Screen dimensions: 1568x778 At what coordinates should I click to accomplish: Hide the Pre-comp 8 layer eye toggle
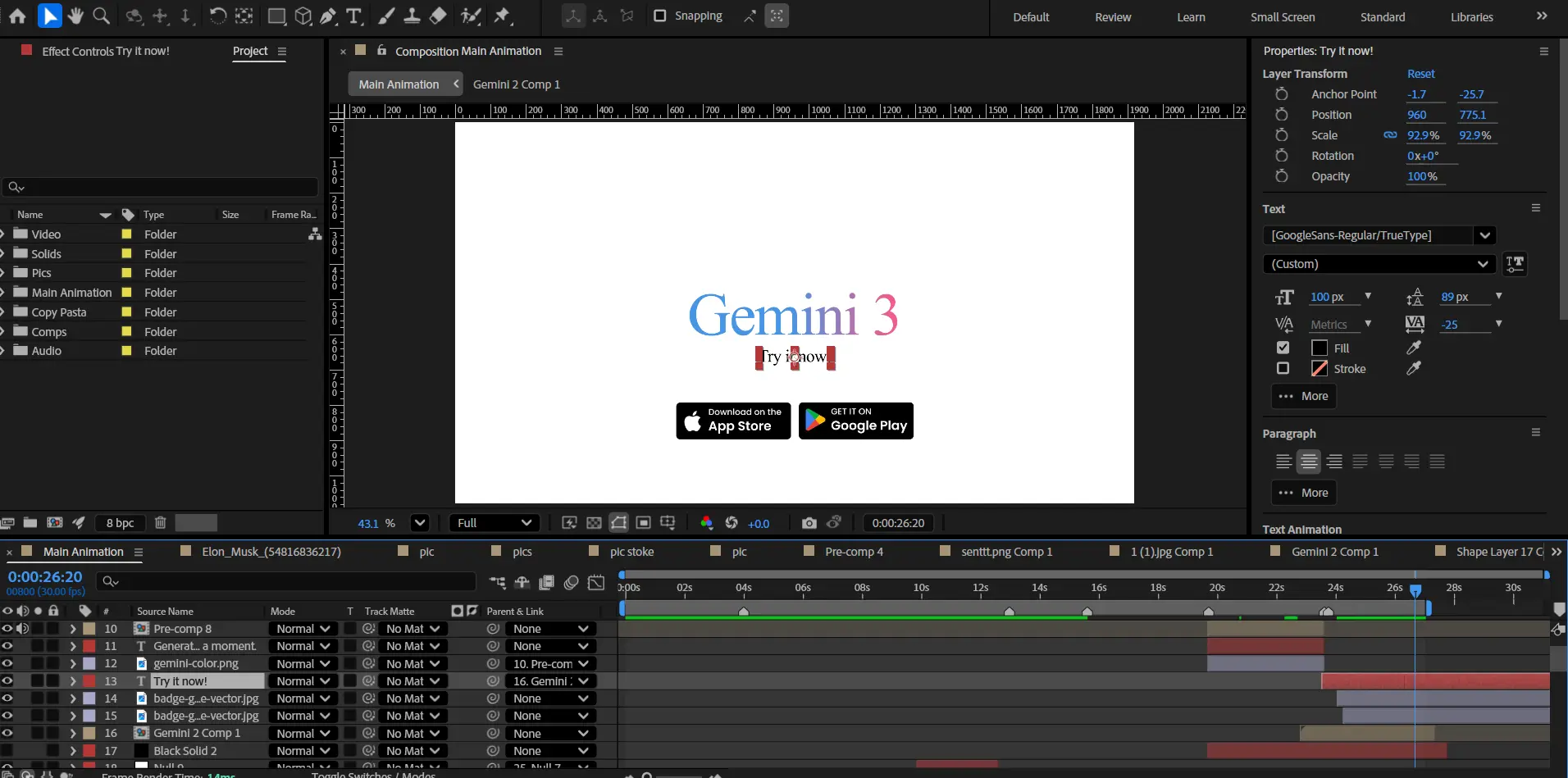click(7, 629)
